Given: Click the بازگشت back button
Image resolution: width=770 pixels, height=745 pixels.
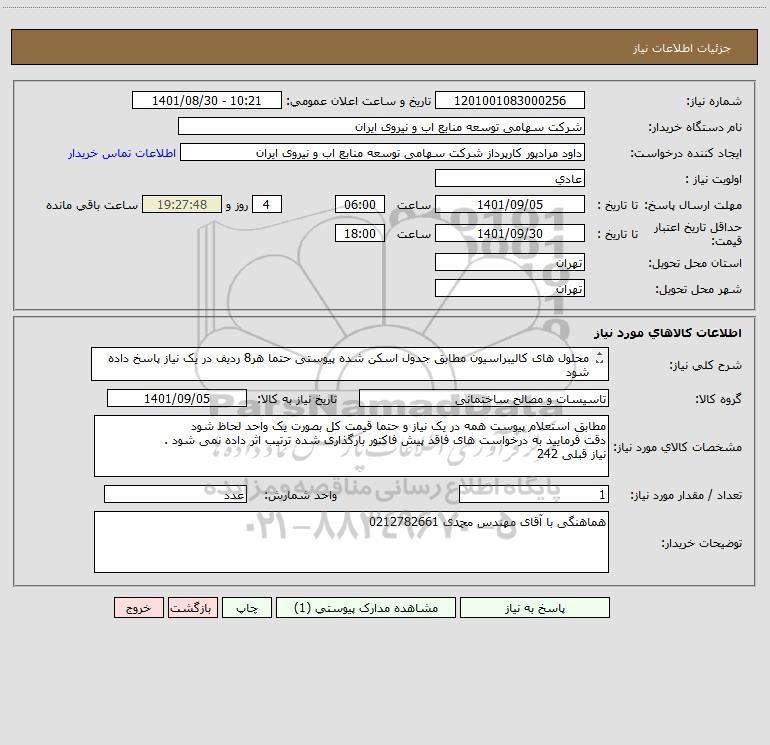Looking at the screenshot, I should coord(192,607).
